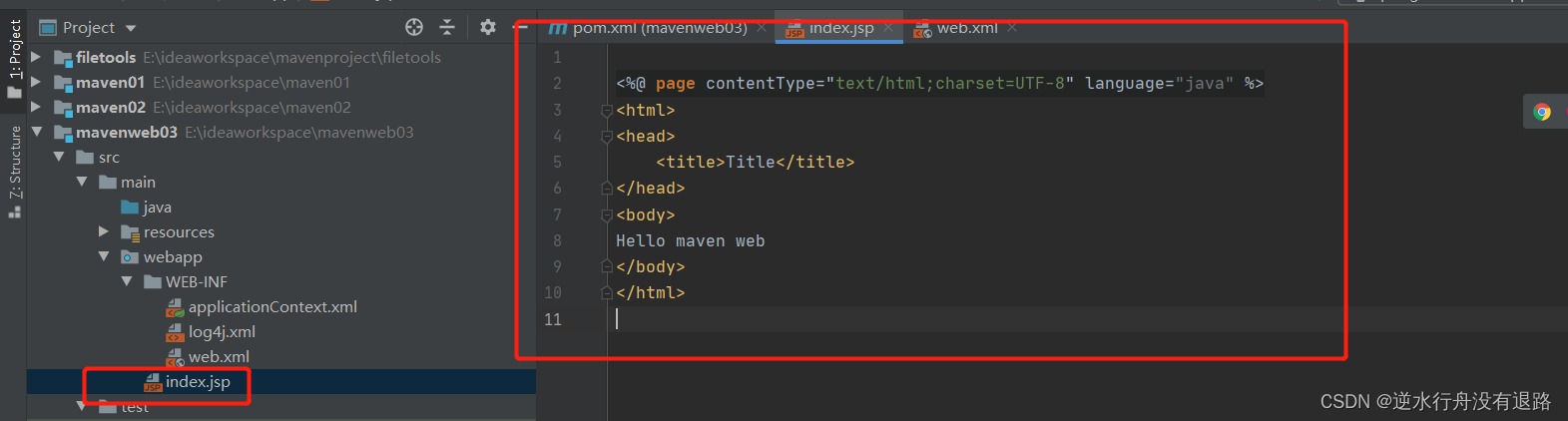Screen dimensions: 1568x421
Task: Switch to web.xml editor tab
Action: click(x=956, y=28)
